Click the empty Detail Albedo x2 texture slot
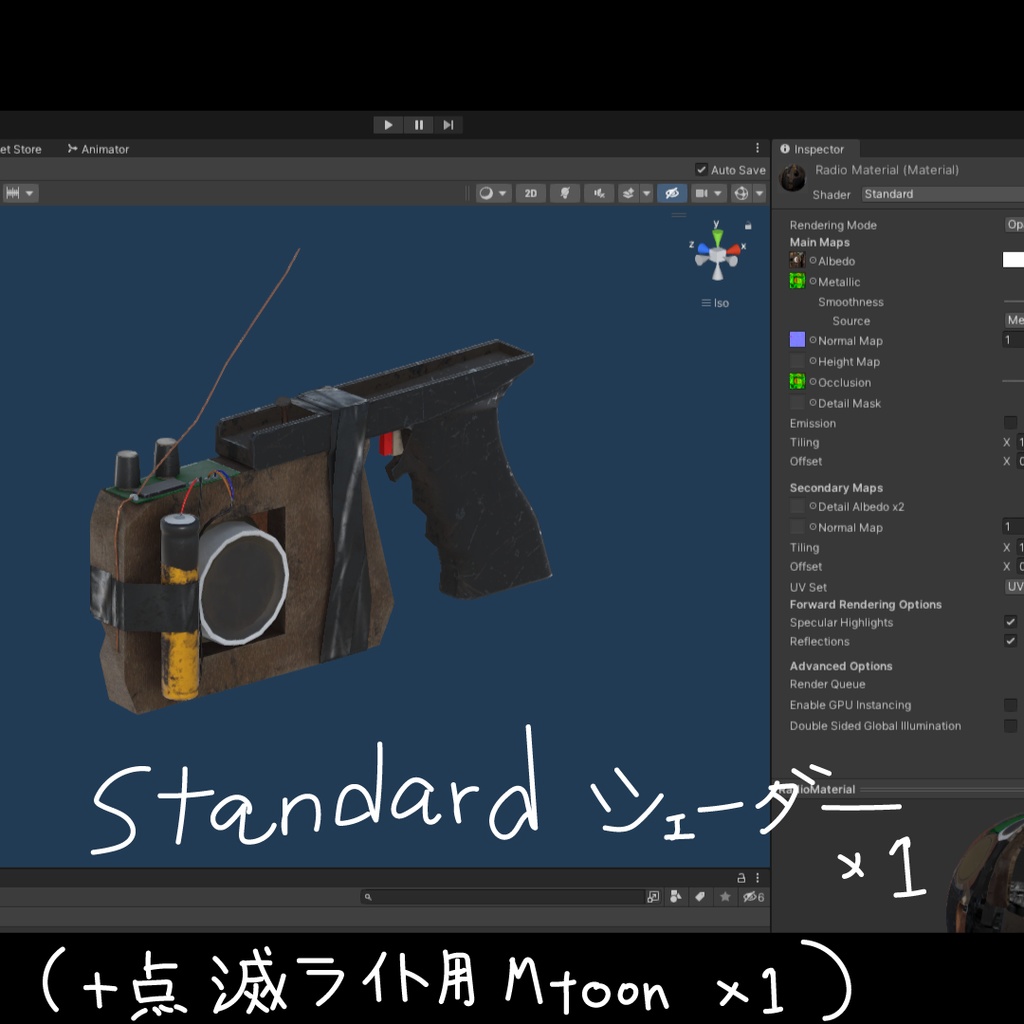Screen dimensions: 1024x1024 (x=797, y=506)
